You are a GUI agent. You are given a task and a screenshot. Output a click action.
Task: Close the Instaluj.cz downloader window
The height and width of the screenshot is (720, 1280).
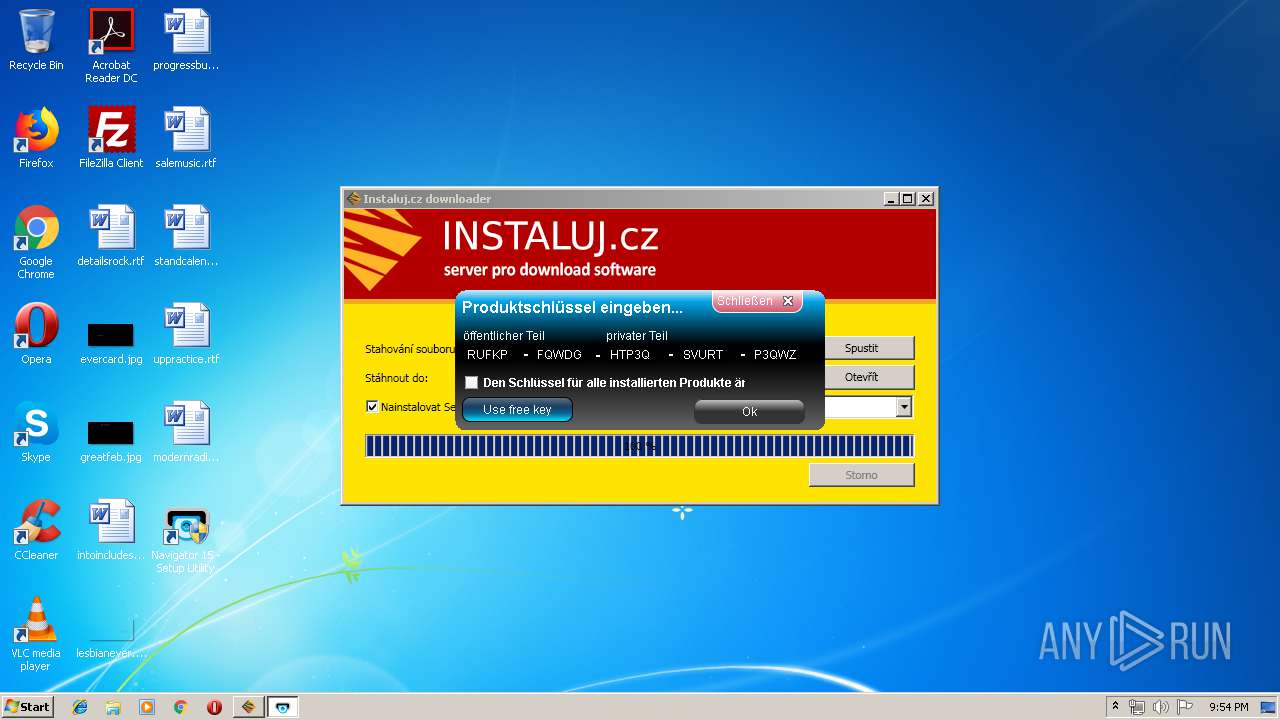pyautogui.click(x=926, y=199)
